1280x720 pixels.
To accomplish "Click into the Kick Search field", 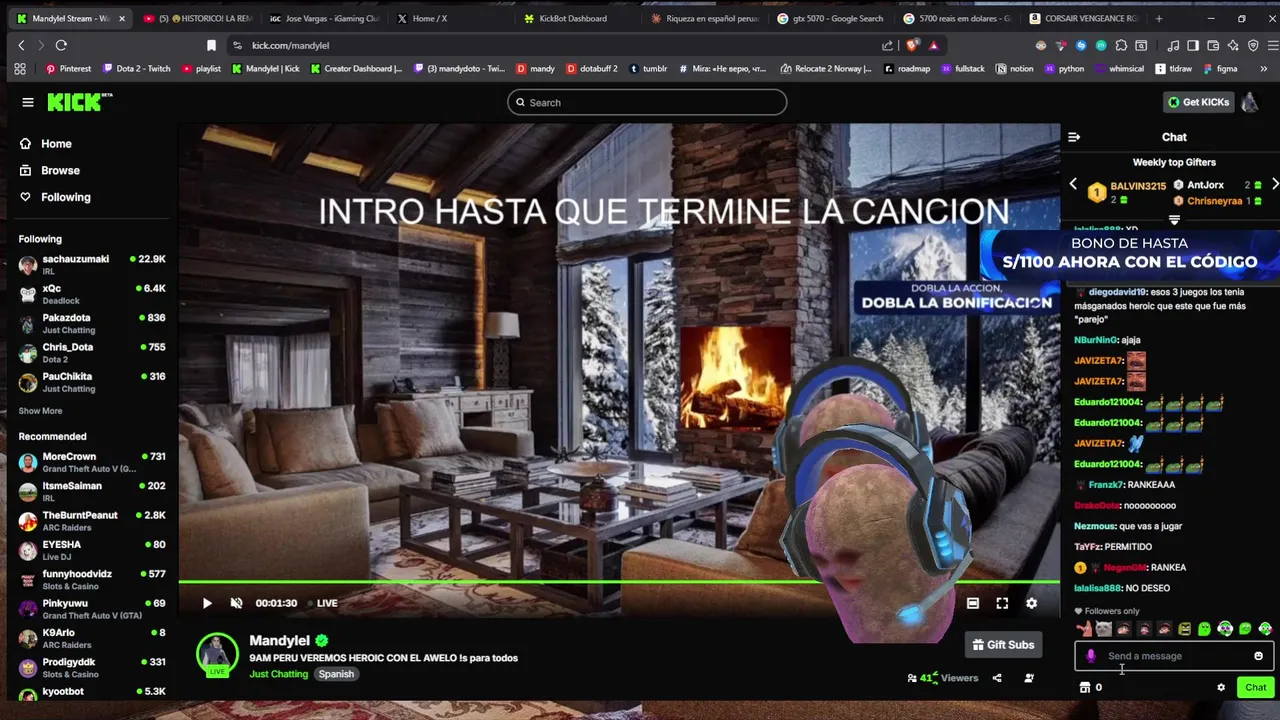I will [x=647, y=102].
